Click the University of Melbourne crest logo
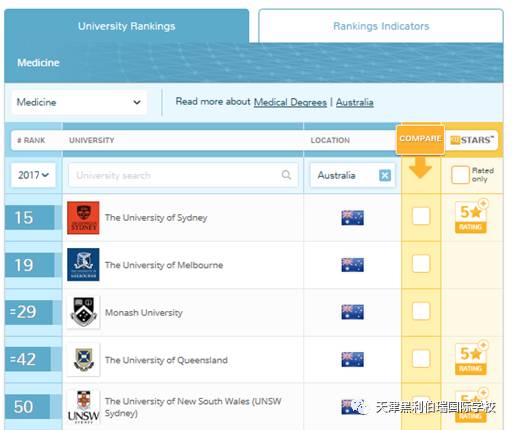The height and width of the screenshot is (430, 512). (83, 265)
